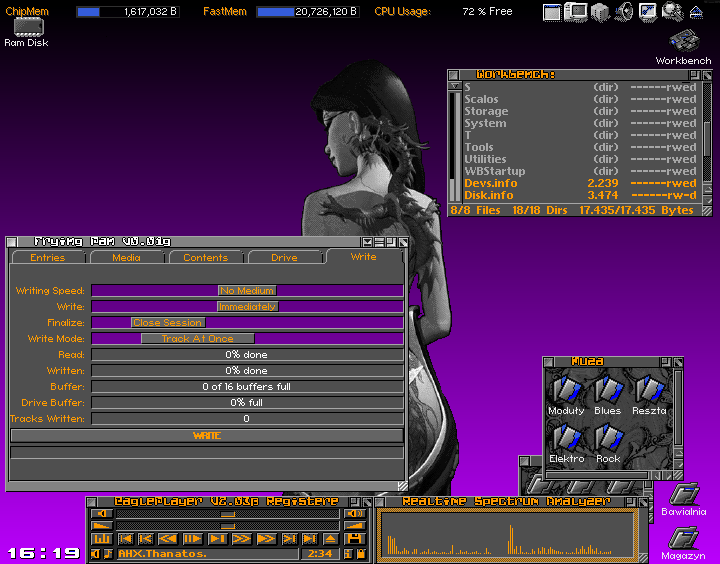Screen dimensions: 720x564
Task: Click the Write Mode 'Track At Once' knob
Action: (x=197, y=338)
